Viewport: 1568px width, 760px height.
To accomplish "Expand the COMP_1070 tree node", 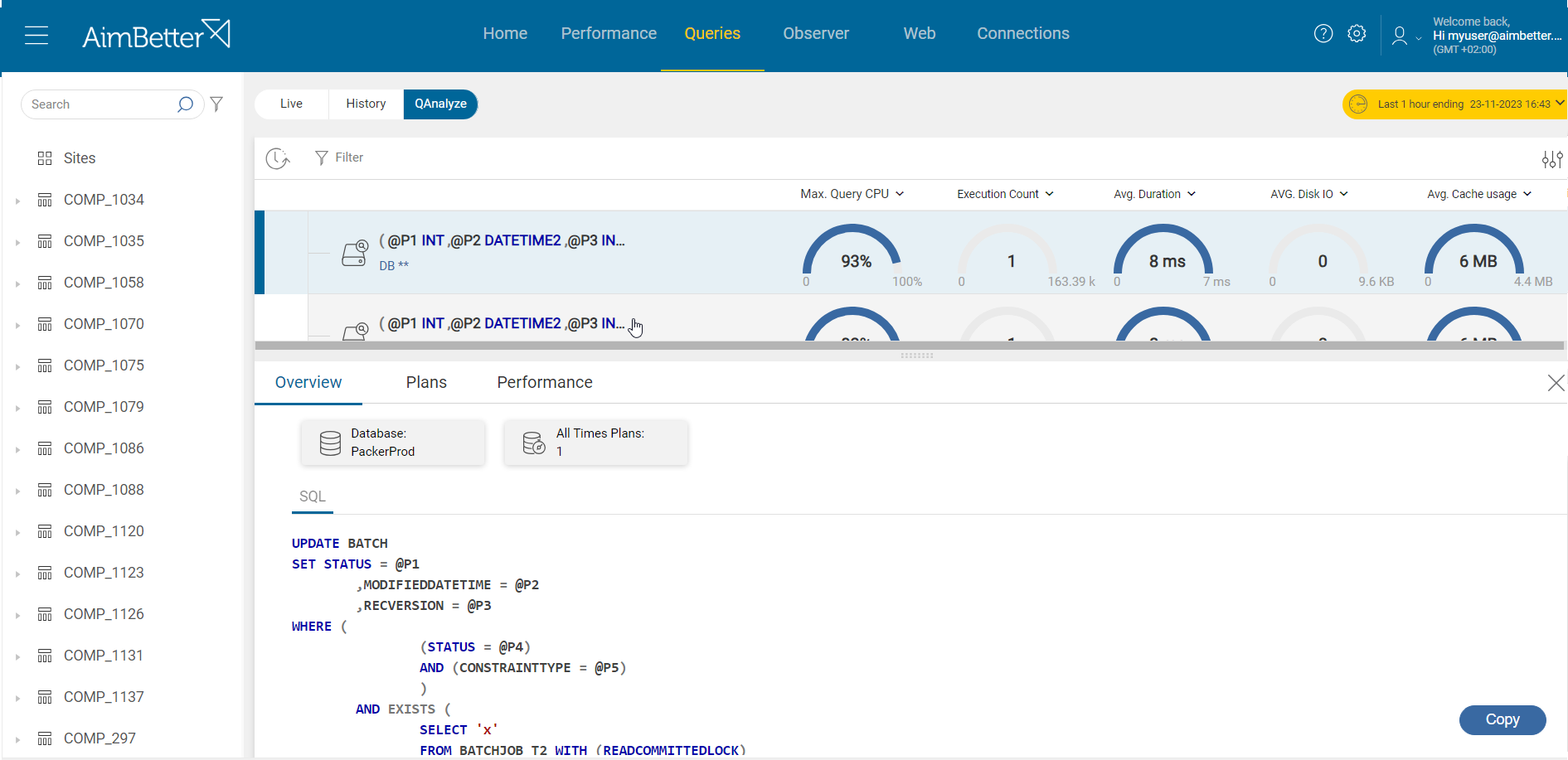I will (x=17, y=325).
